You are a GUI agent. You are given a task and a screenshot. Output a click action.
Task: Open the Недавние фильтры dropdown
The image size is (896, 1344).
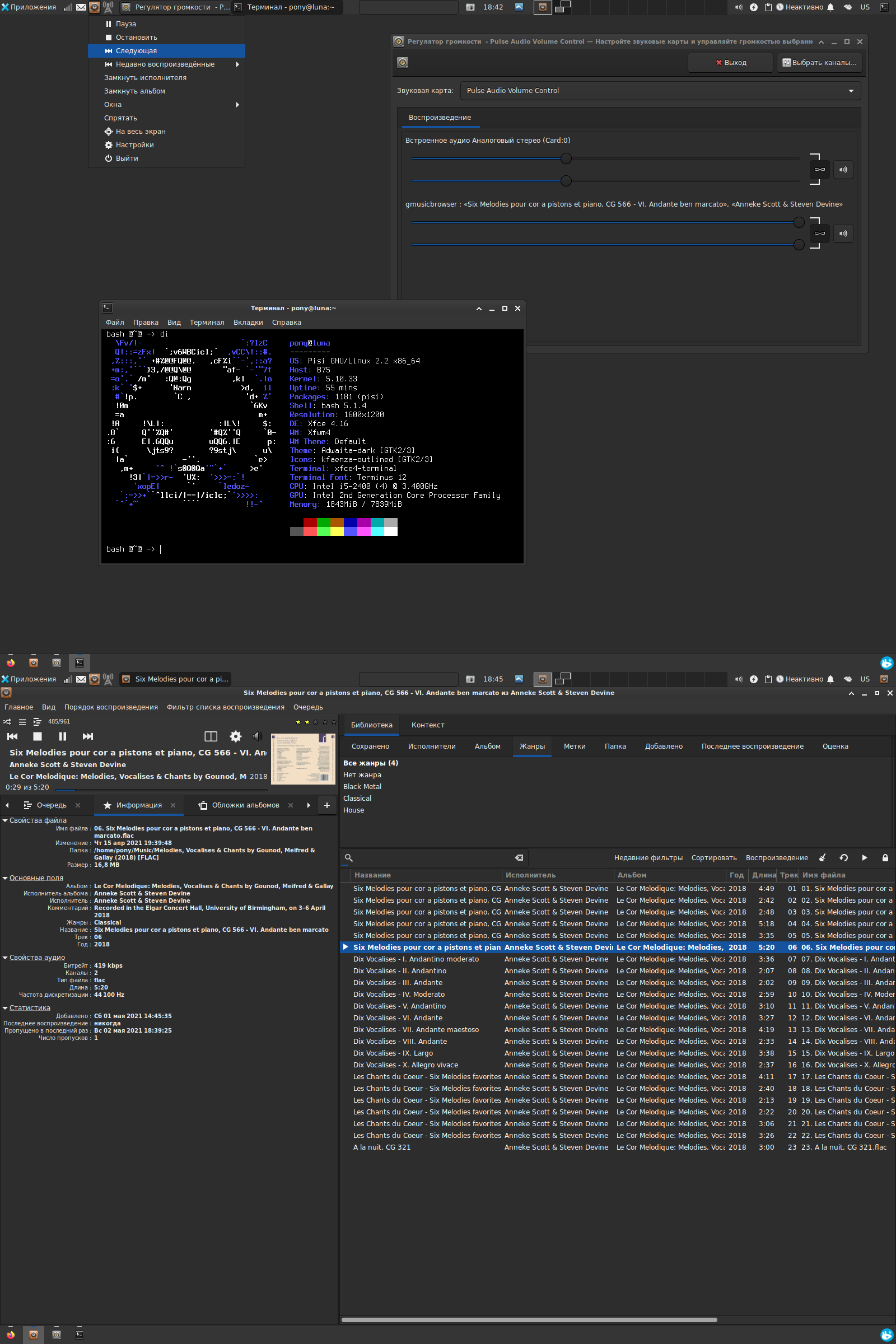click(648, 858)
